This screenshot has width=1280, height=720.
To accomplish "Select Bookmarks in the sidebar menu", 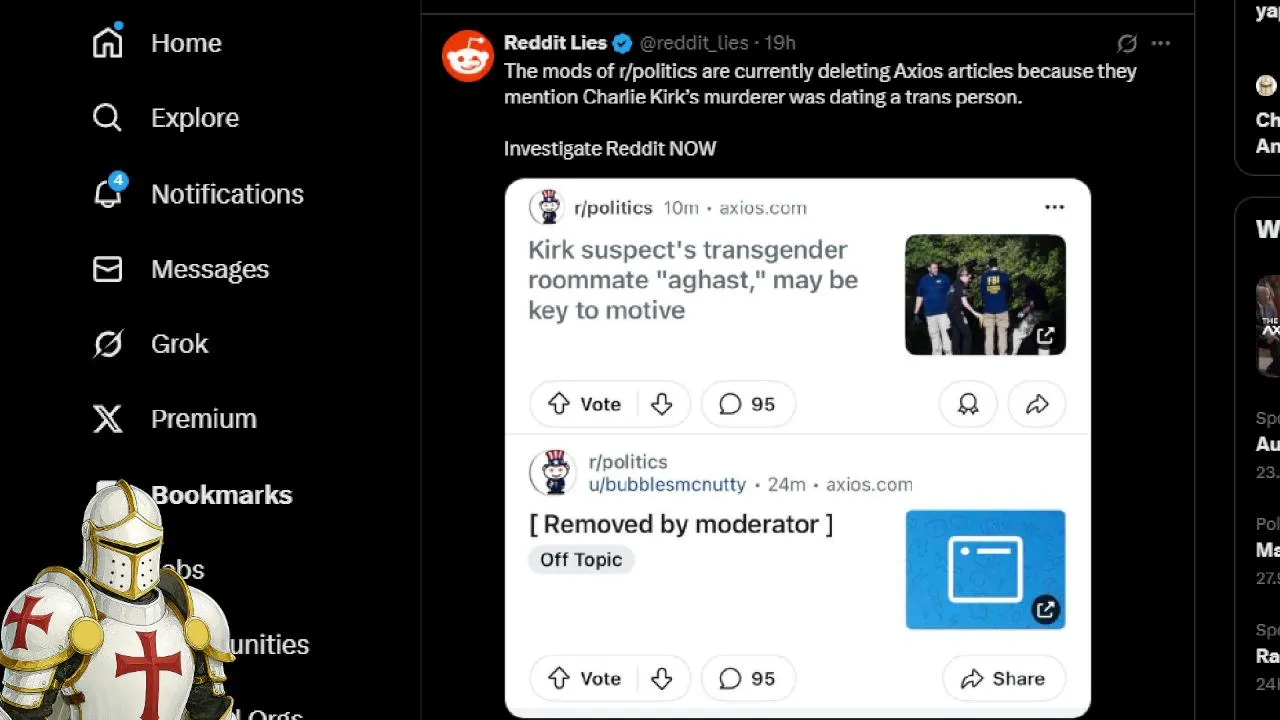I will (221, 495).
